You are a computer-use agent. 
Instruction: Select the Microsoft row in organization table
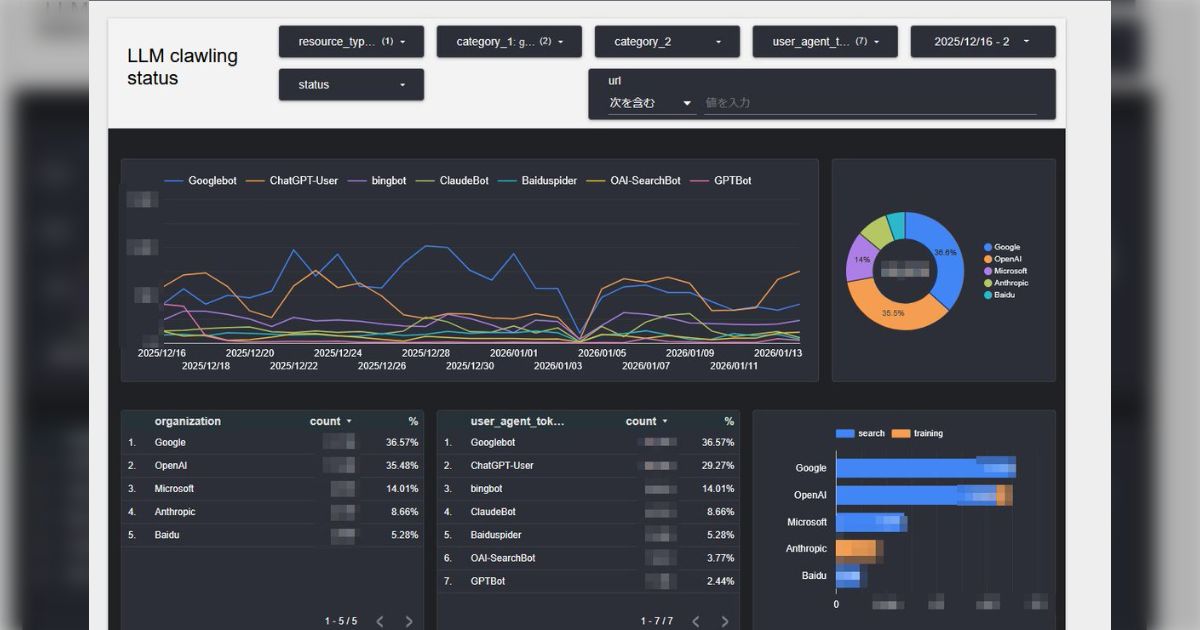click(272, 489)
